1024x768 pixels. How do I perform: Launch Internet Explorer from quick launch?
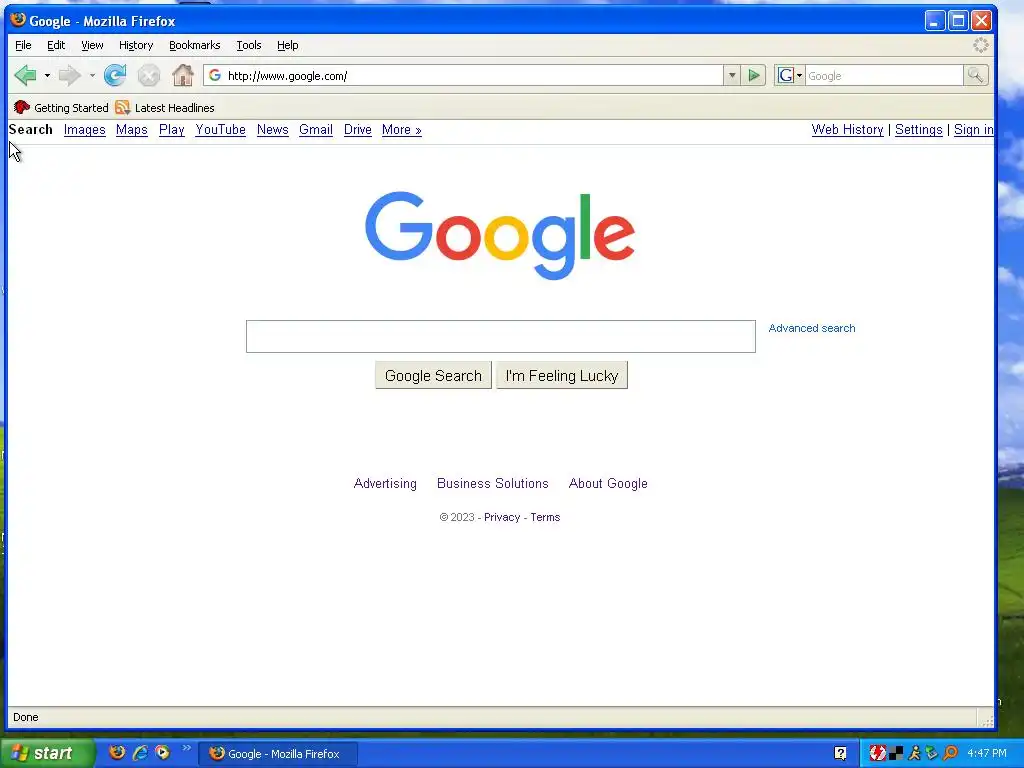[140, 752]
